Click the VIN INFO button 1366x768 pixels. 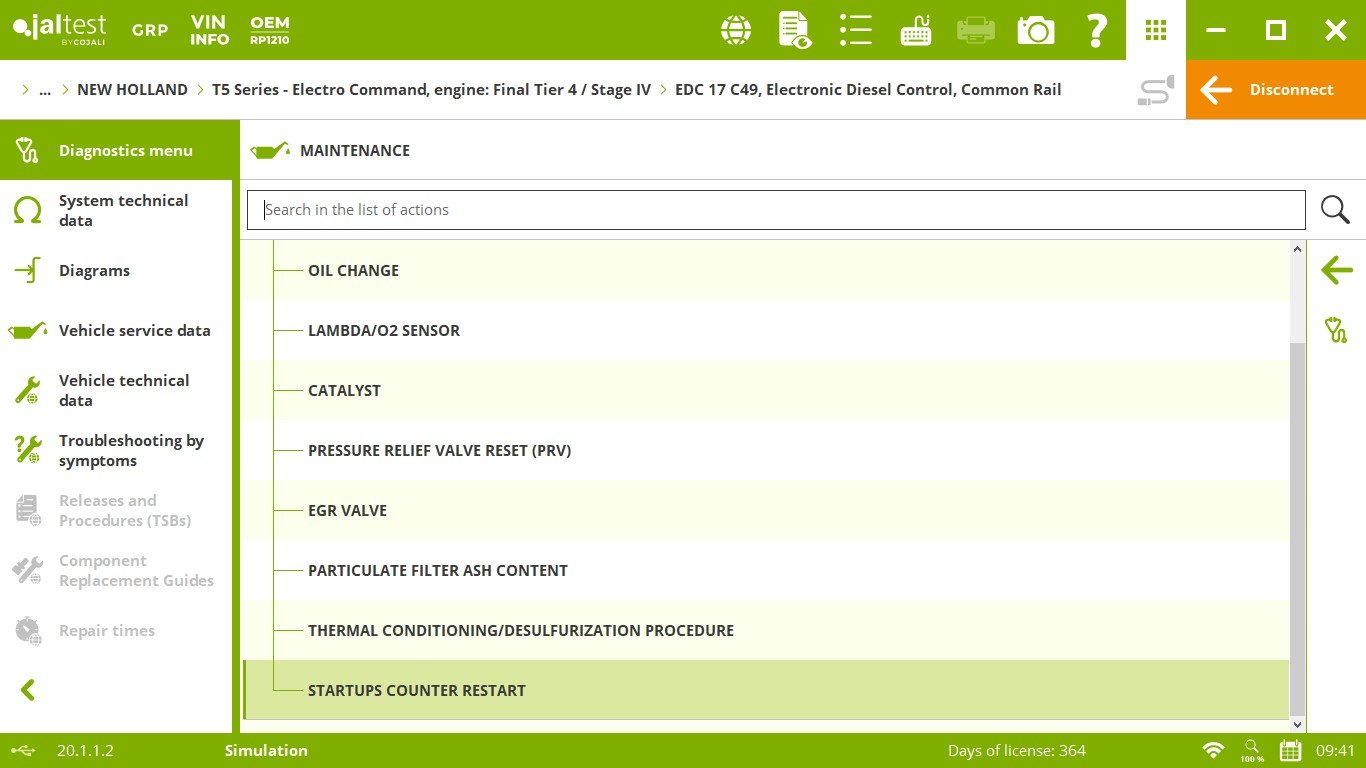[x=210, y=30]
